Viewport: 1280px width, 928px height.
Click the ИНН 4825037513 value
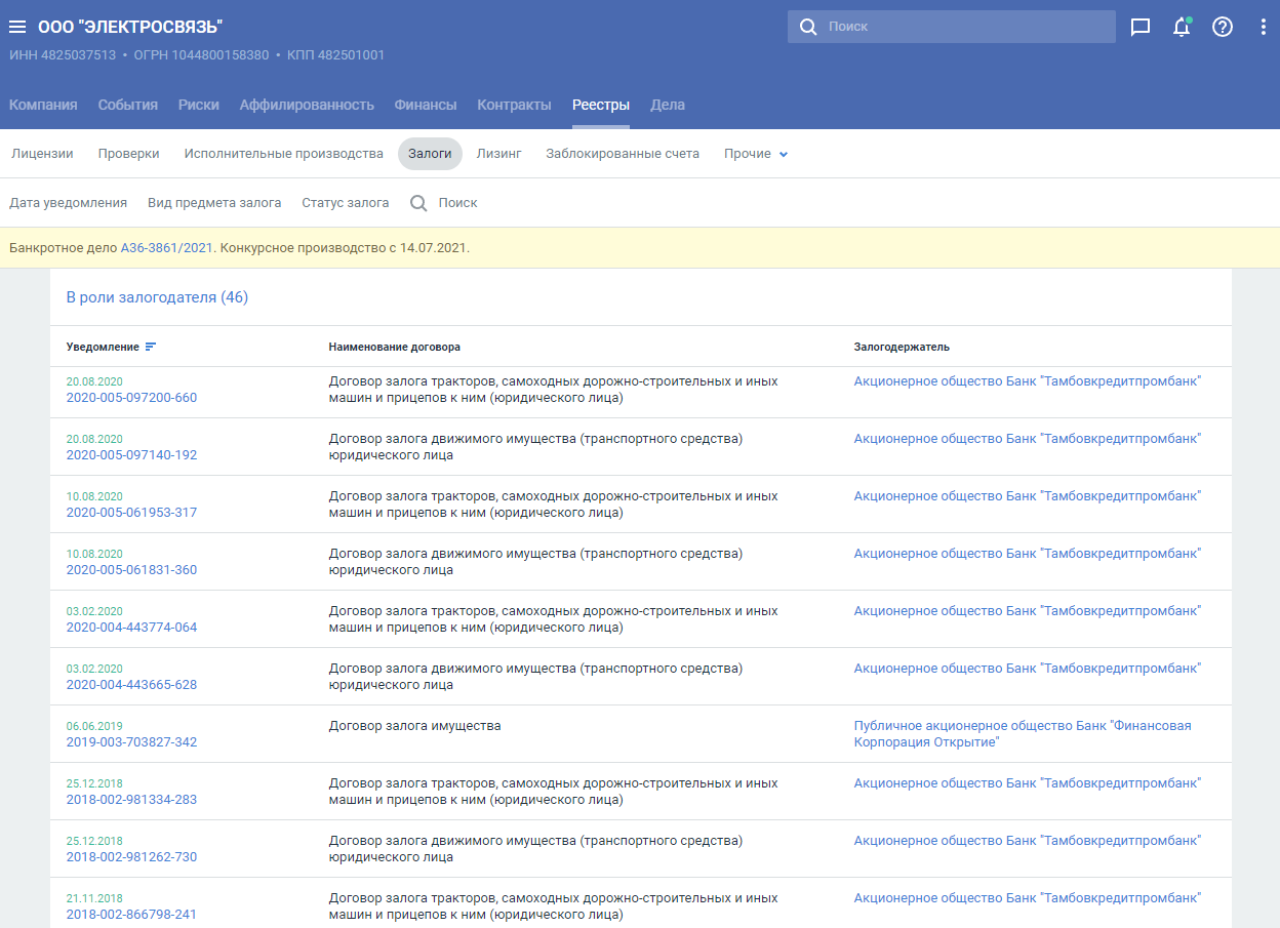tap(63, 55)
